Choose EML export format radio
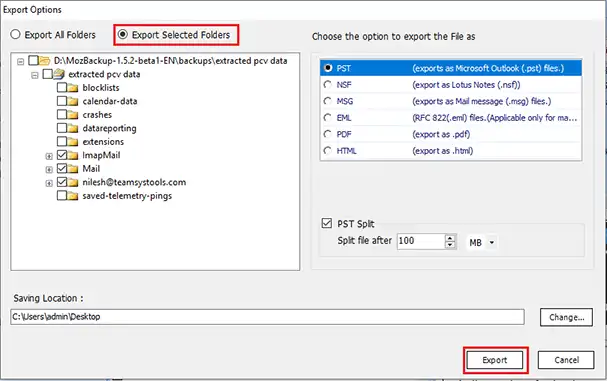The width and height of the screenshot is (607, 381). tap(328, 117)
